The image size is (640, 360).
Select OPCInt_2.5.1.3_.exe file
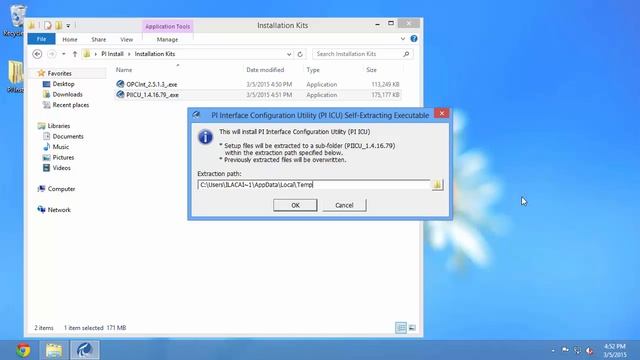pyautogui.click(x=152, y=84)
